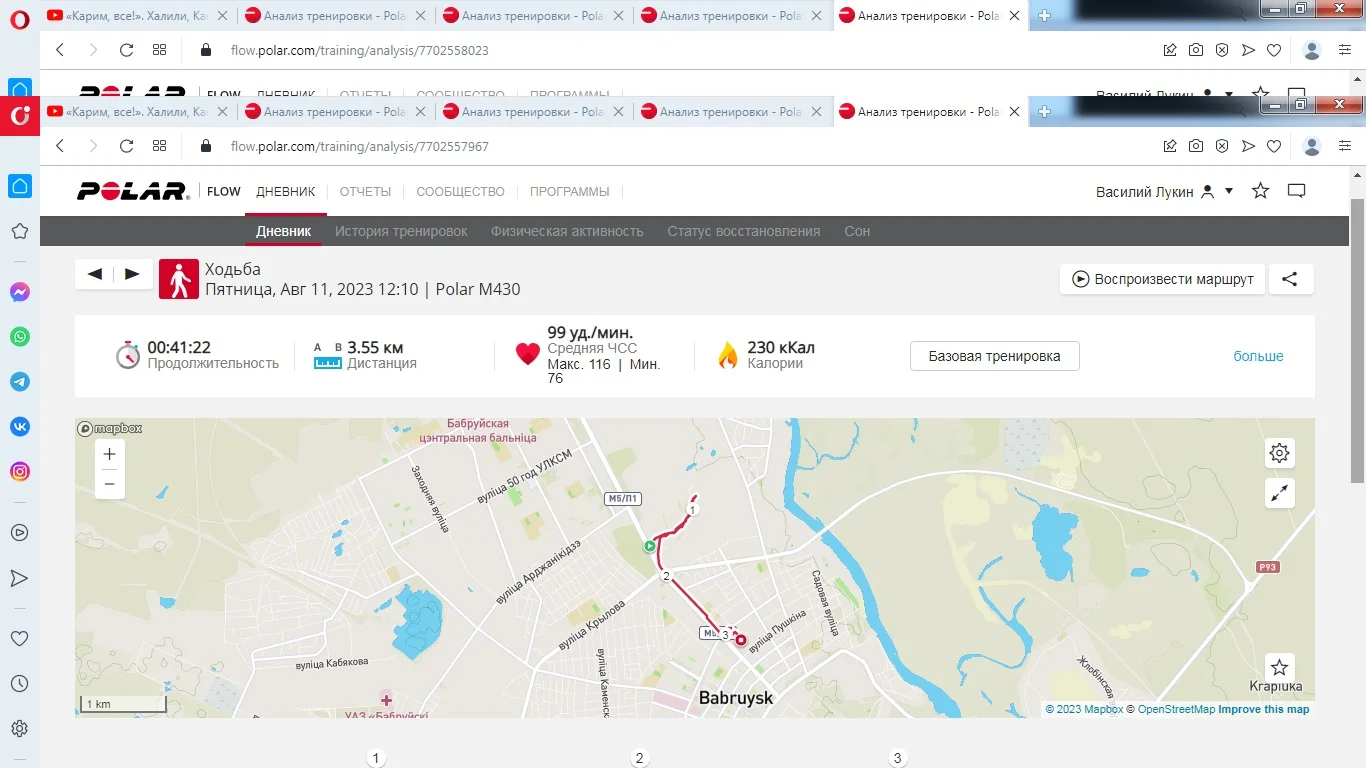Screen dimensions: 1366x768
Task: Click the star button on the map
Action: click(x=1280, y=668)
